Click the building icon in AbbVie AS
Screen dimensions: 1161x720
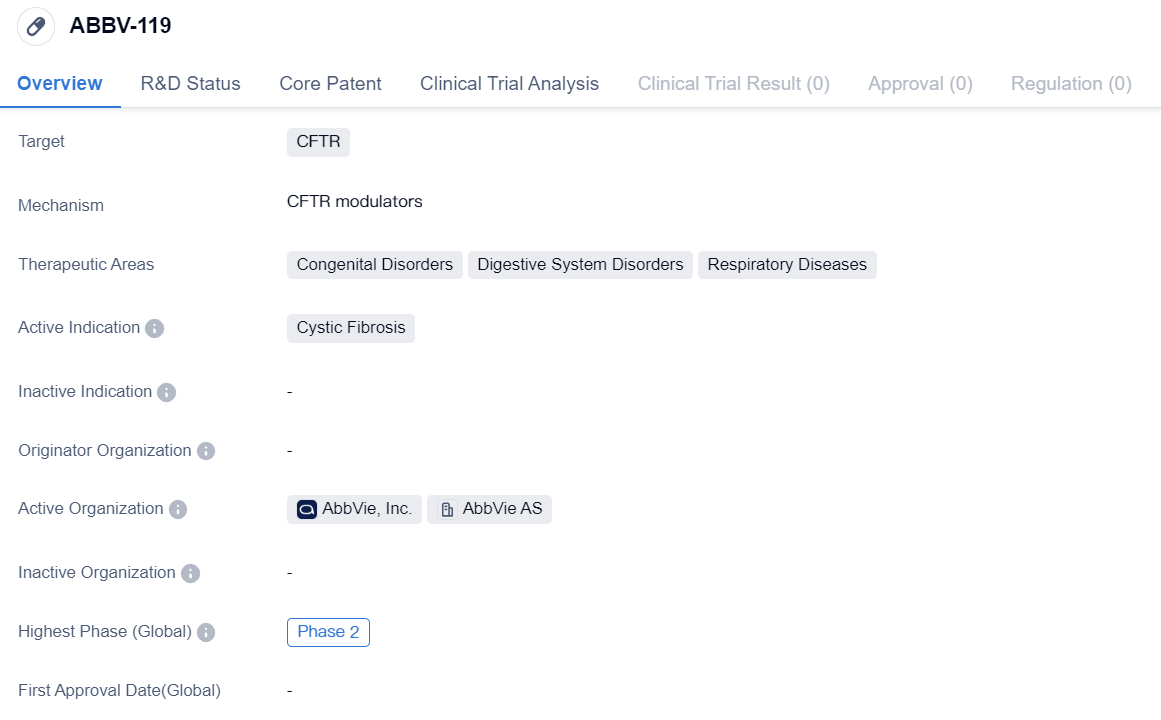pos(447,509)
